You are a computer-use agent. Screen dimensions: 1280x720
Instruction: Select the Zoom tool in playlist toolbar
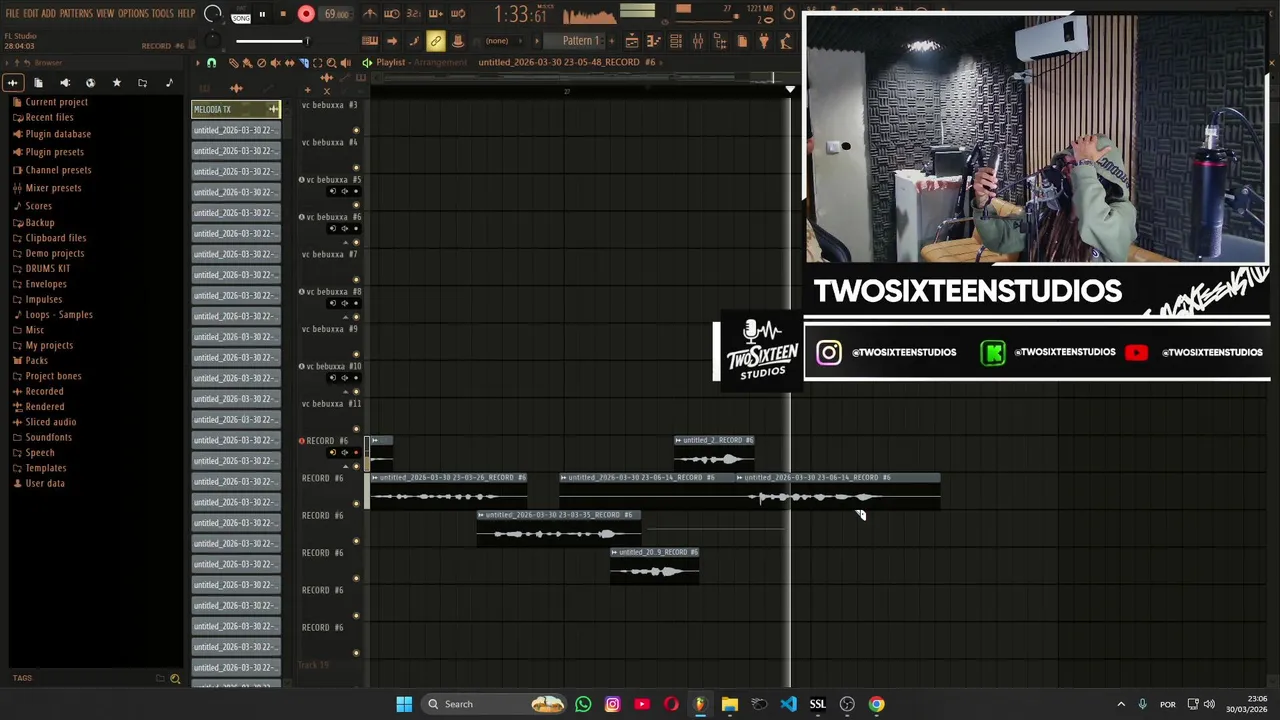coord(331,62)
